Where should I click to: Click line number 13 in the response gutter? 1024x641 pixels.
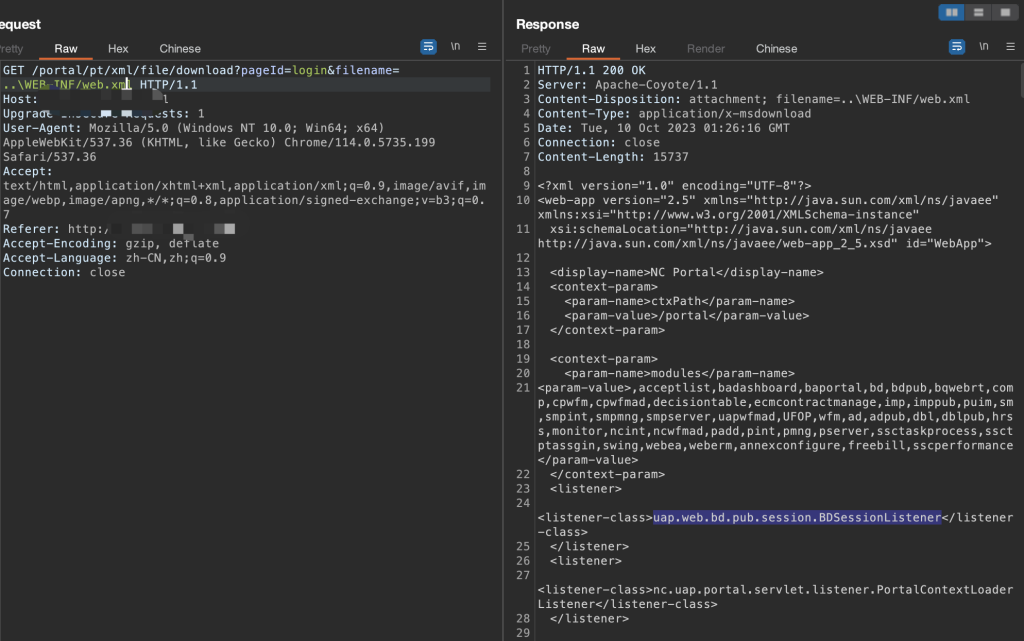(523, 272)
